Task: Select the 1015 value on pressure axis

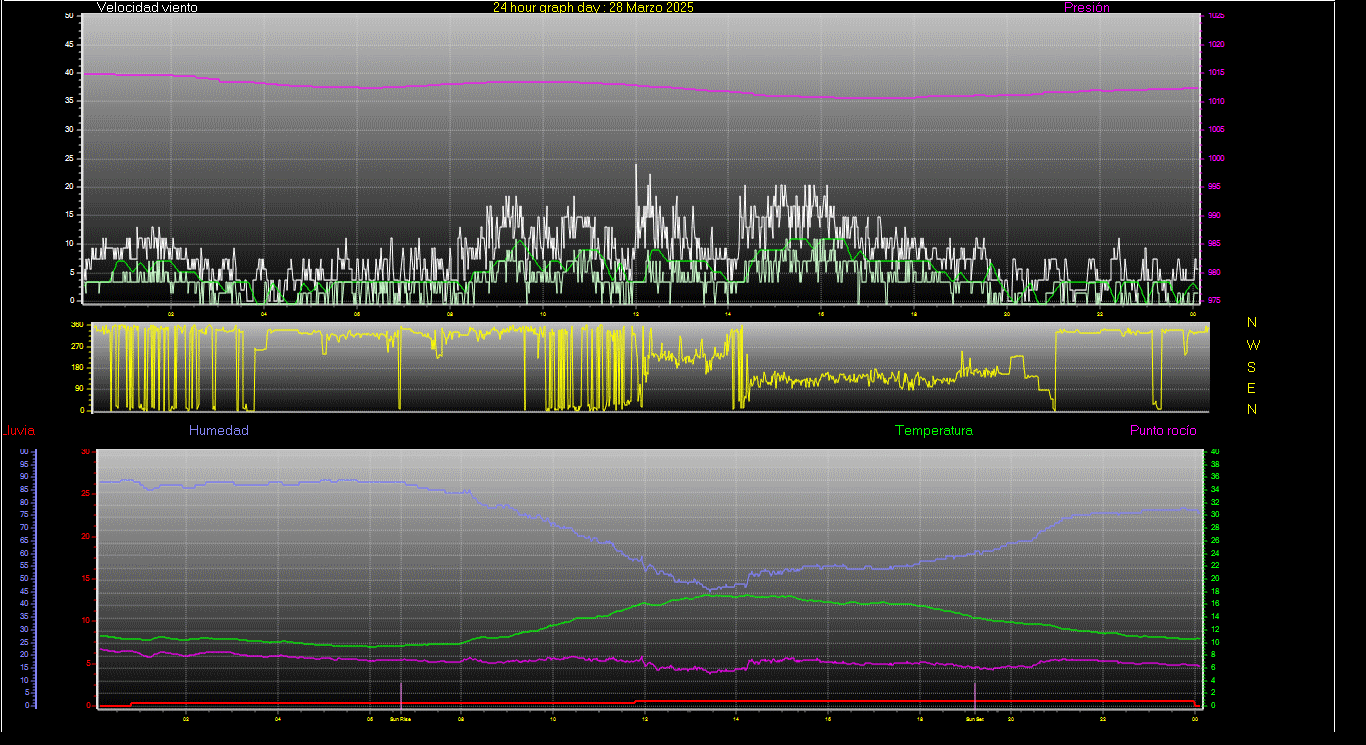Action: click(1215, 73)
